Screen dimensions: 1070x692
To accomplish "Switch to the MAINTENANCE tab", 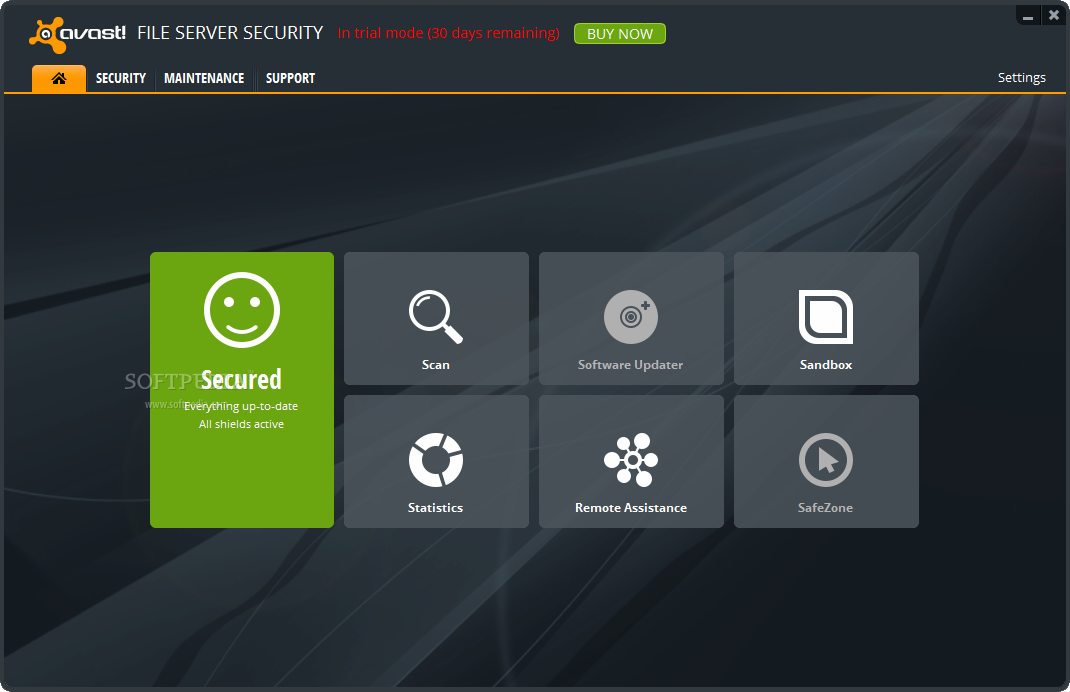I will tap(204, 78).
